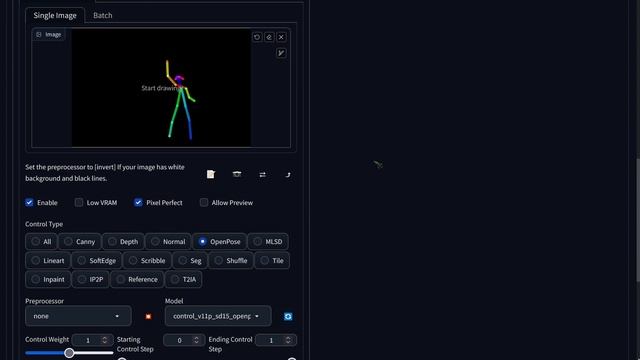
Task: Click the Image label icon
Action: pyautogui.click(x=39, y=35)
